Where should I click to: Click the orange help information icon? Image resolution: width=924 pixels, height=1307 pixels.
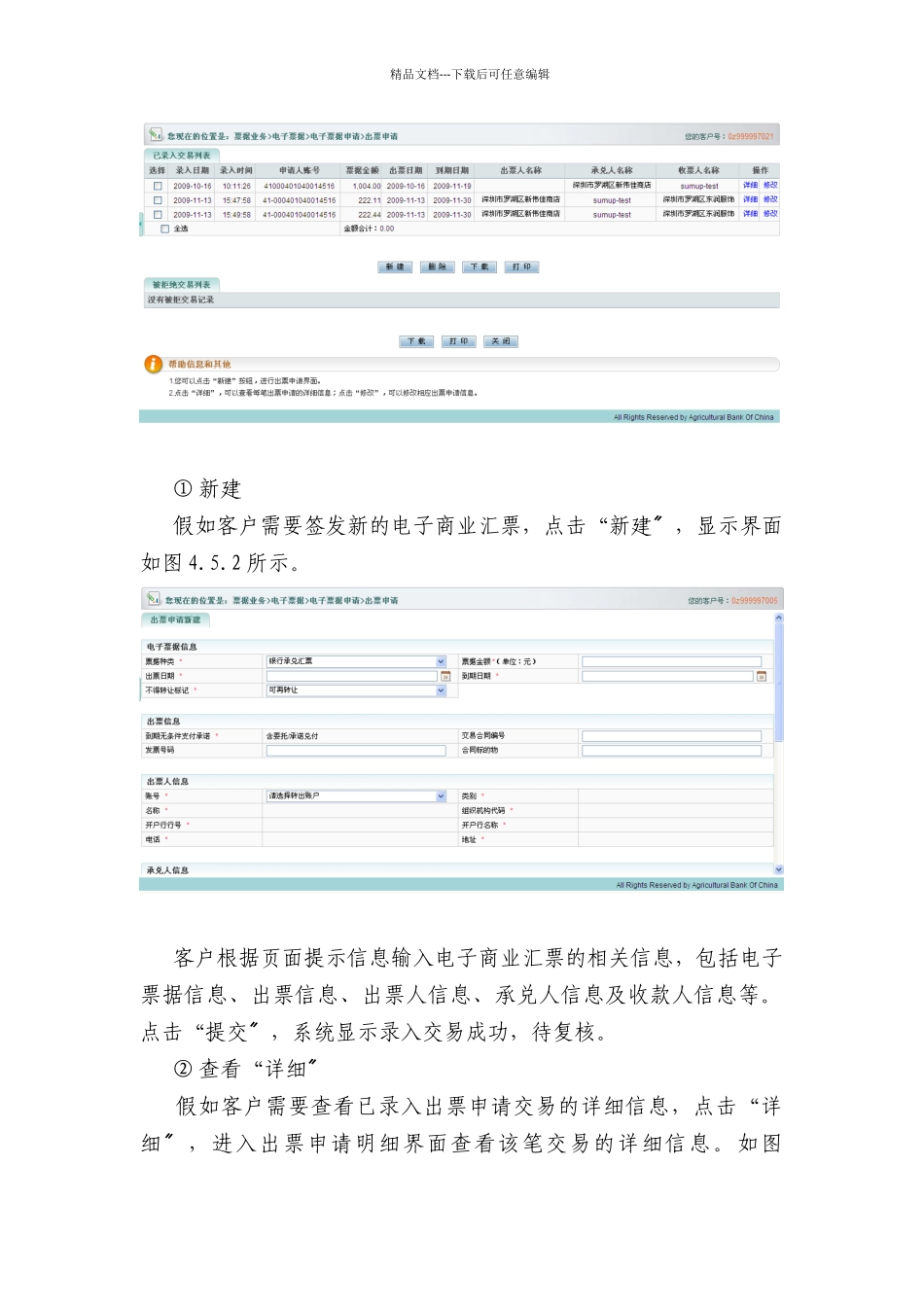pyautogui.click(x=154, y=364)
